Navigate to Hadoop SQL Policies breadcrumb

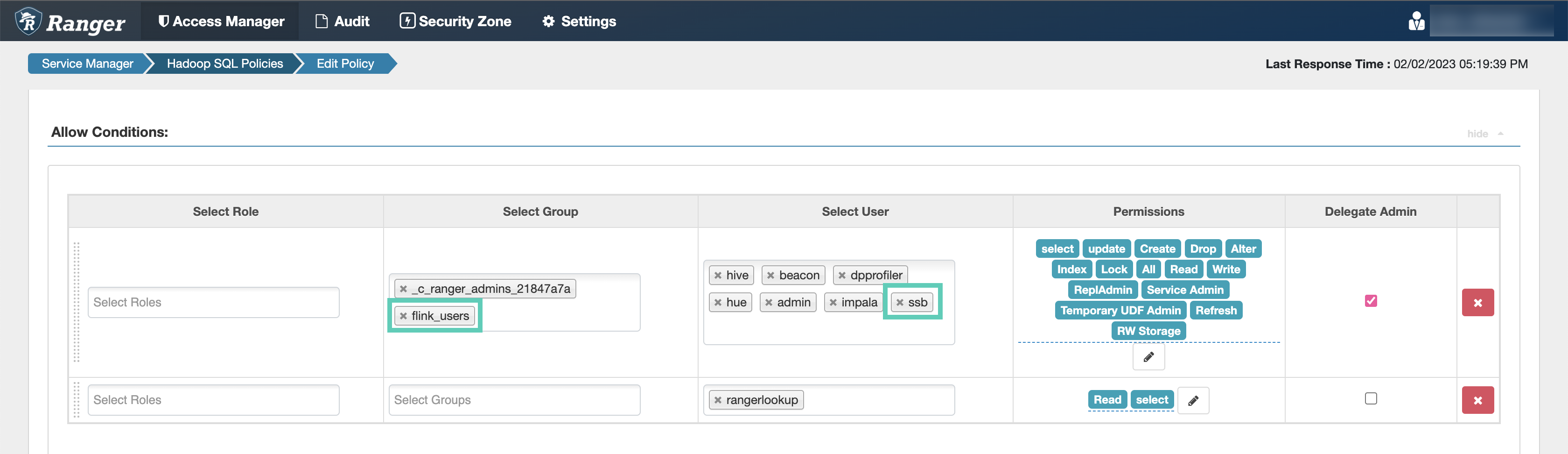click(x=224, y=64)
